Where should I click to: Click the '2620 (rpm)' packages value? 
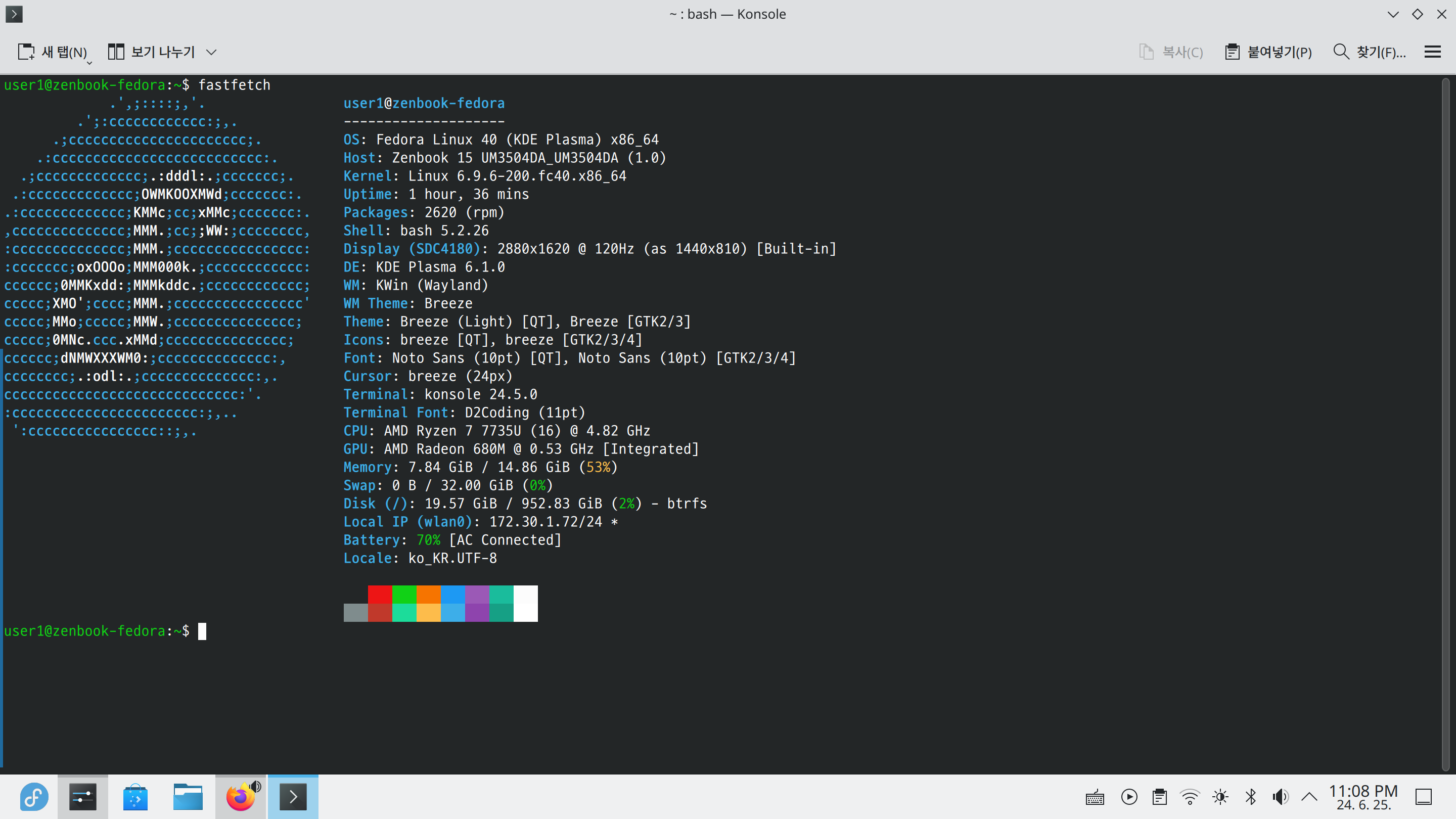(x=464, y=212)
